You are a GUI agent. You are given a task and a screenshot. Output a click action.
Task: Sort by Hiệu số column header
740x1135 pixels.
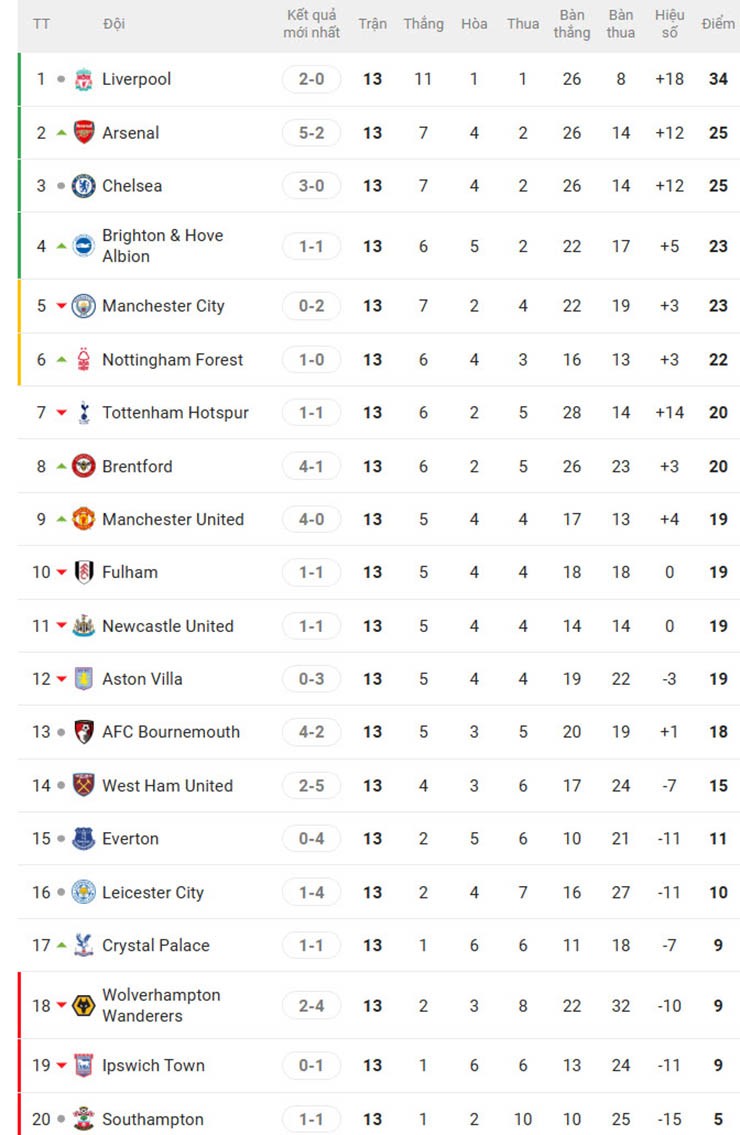(669, 23)
